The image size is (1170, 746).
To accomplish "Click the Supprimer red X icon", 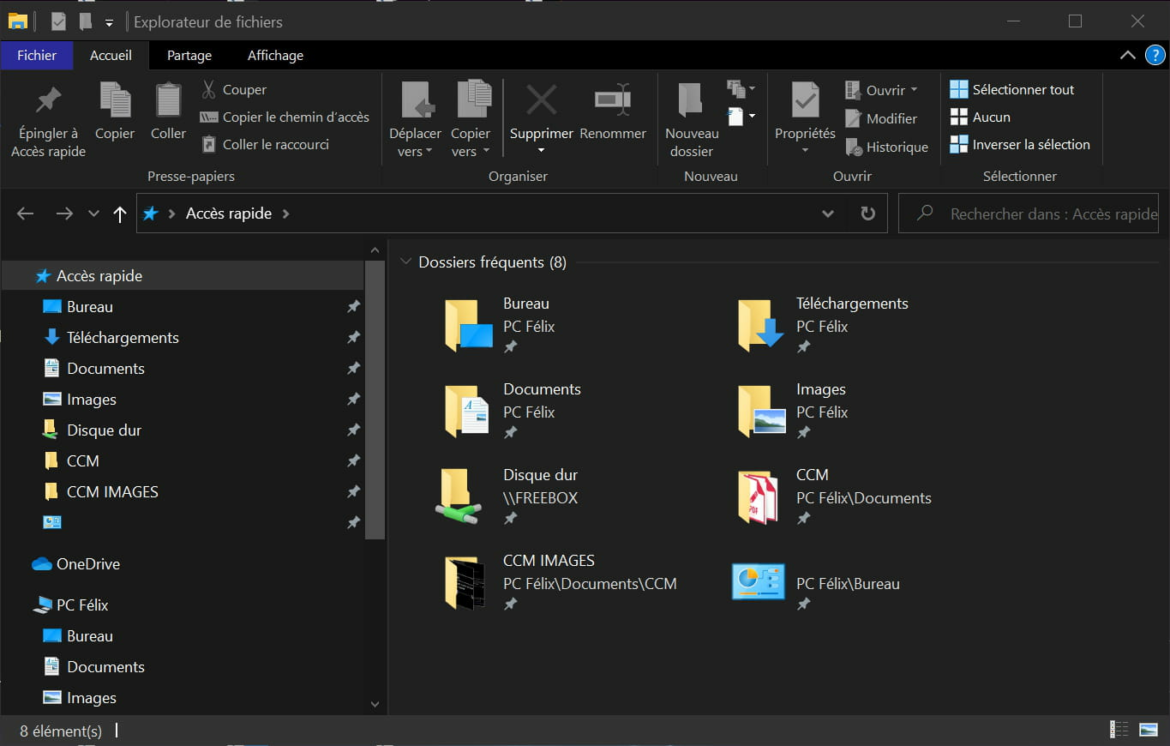I will tap(541, 101).
